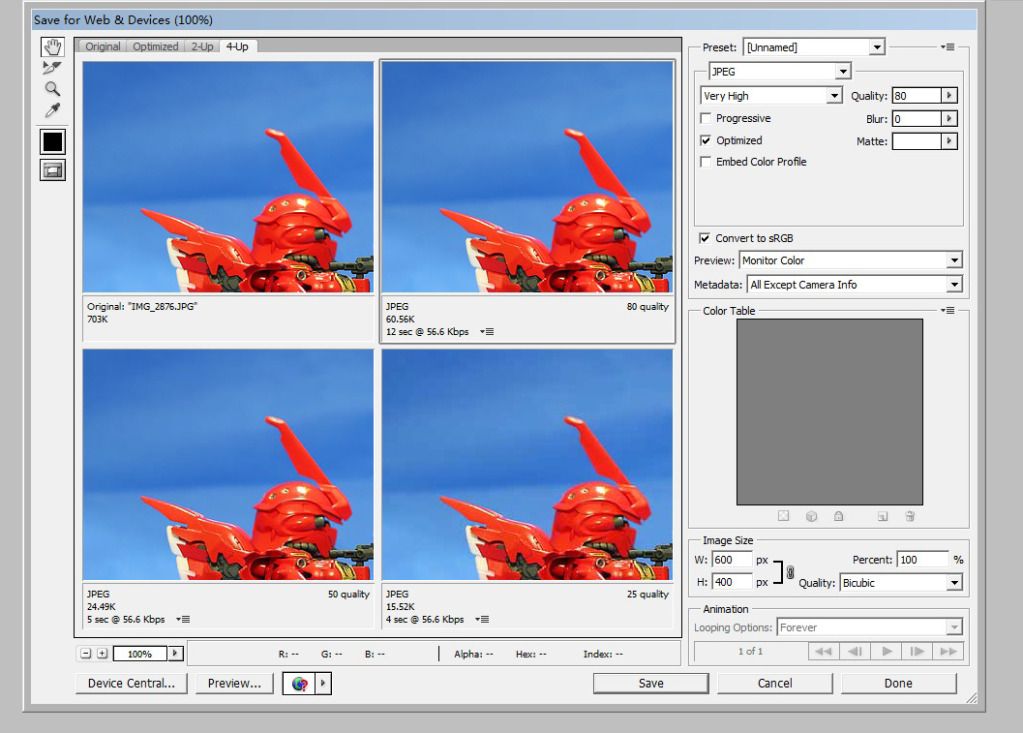
Task: Select the original image preview pane
Action: [x=228, y=177]
